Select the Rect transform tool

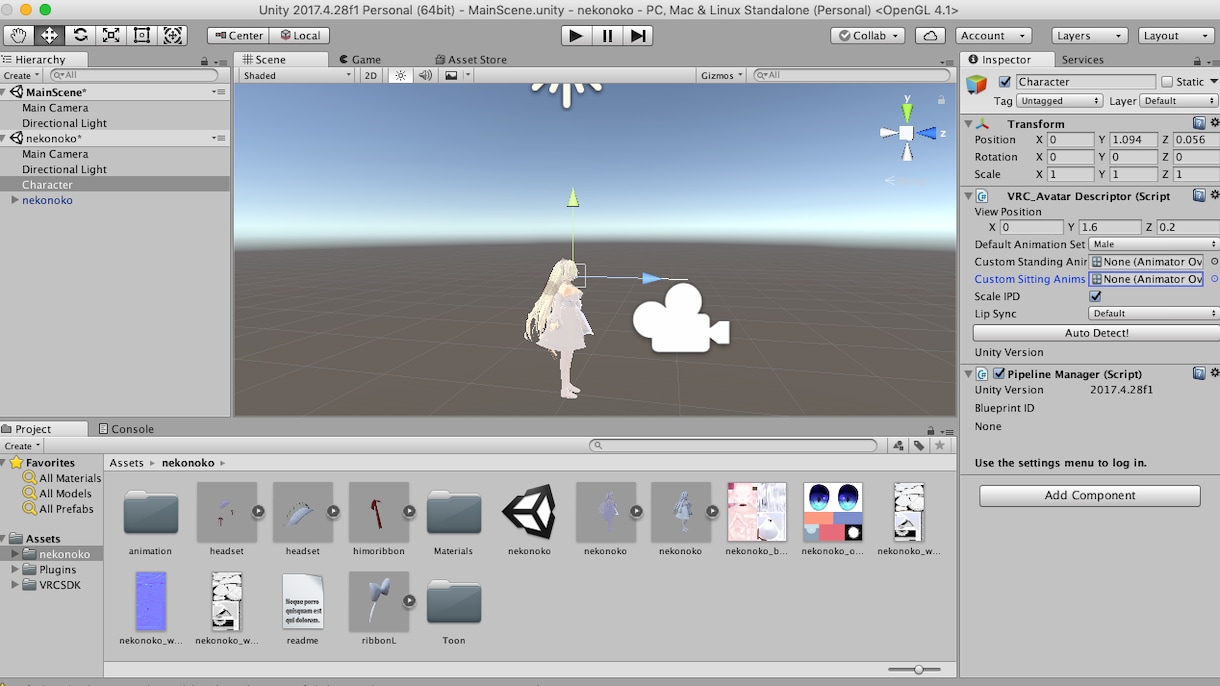142,35
